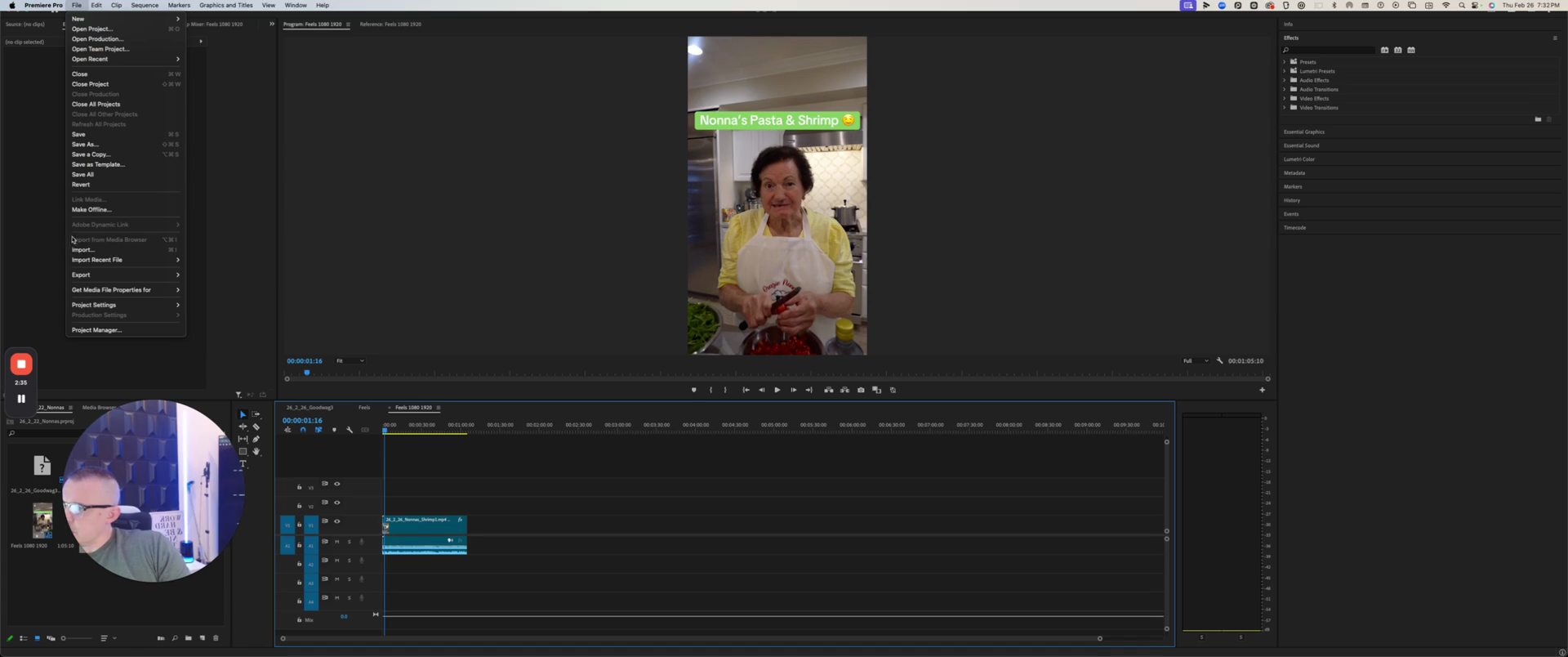The width and height of the screenshot is (1568, 657).
Task: Pick the Hand tool
Action: point(256,451)
